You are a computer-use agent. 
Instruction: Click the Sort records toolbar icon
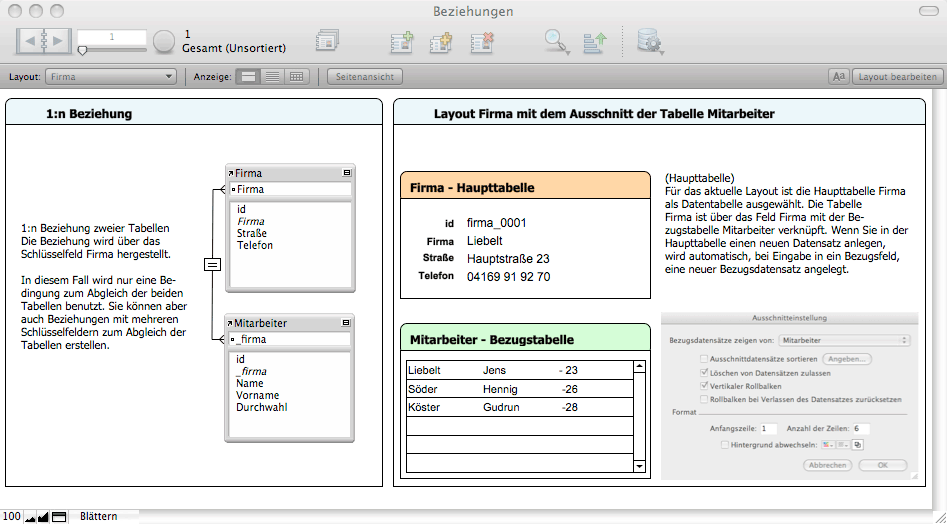[595, 41]
